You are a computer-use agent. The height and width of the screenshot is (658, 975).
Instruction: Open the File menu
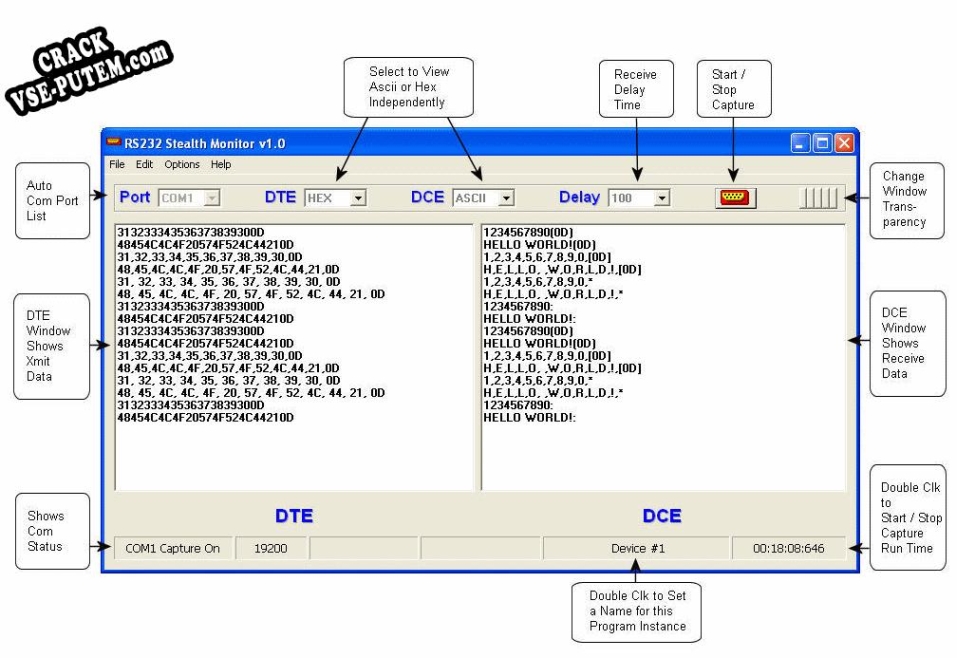coord(117,164)
